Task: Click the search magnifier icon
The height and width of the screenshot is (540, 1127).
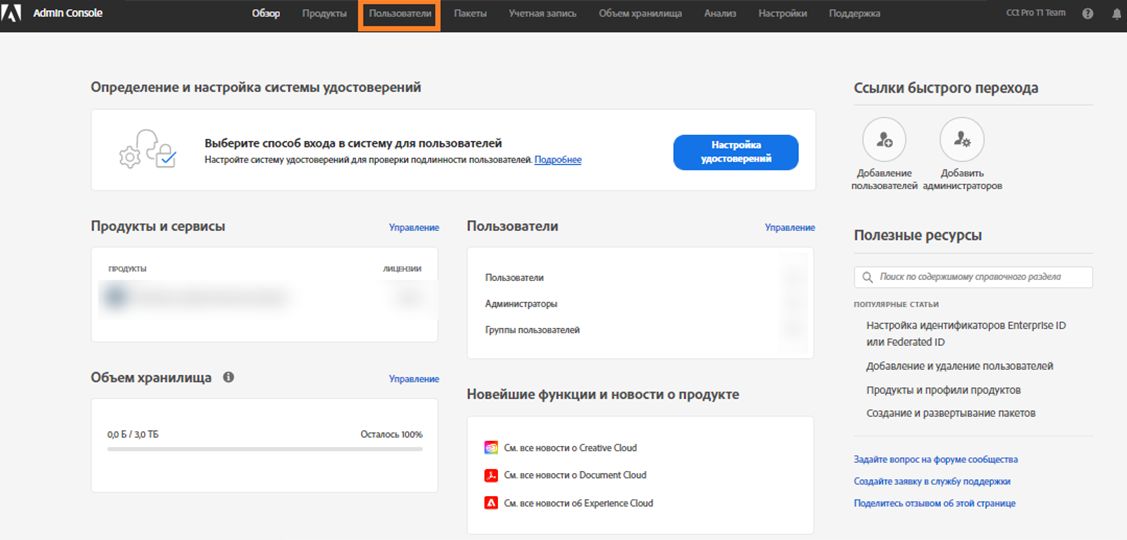Action: pyautogui.click(x=869, y=277)
